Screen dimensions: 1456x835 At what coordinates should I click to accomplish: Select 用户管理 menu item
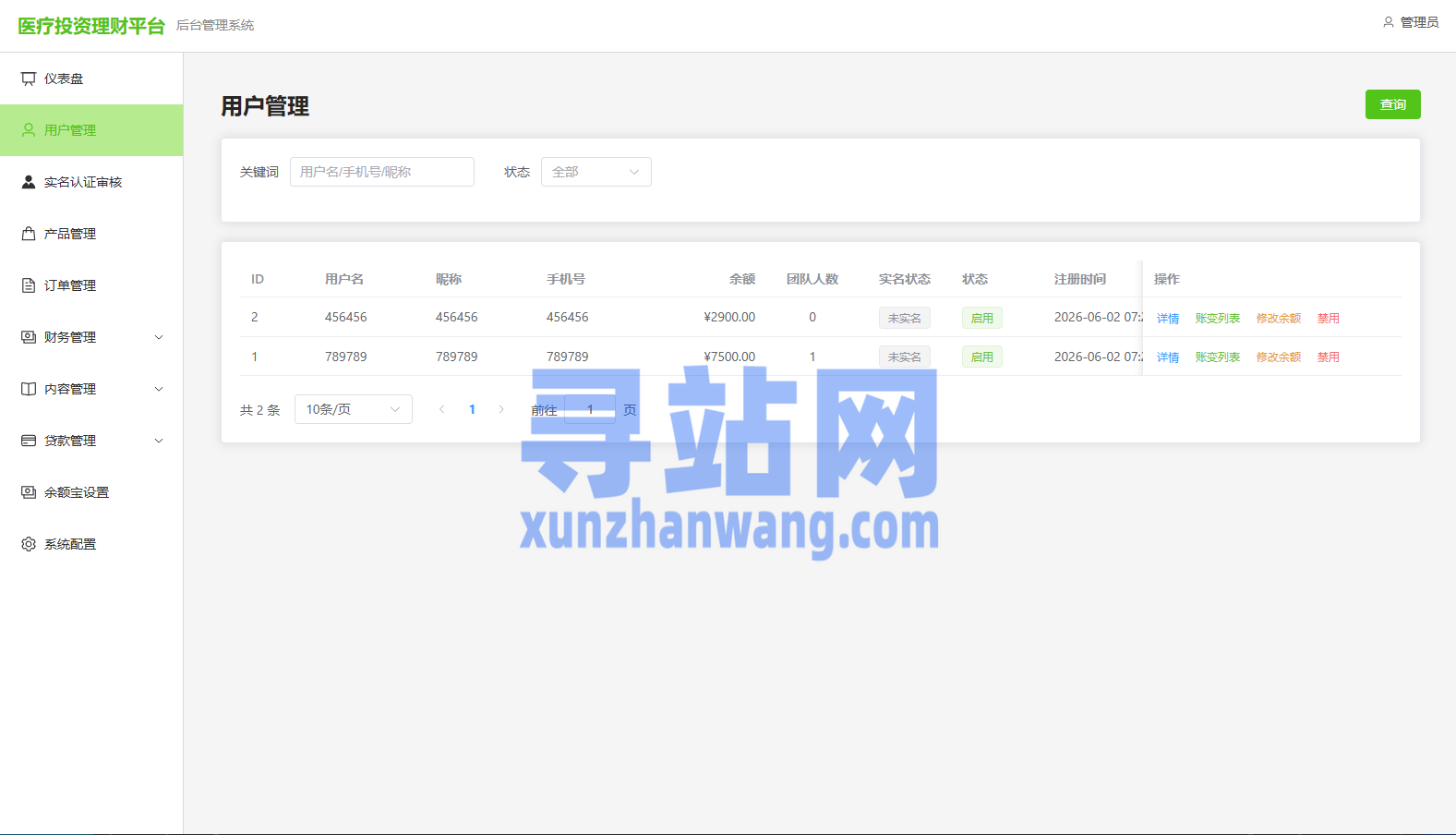pos(91,130)
